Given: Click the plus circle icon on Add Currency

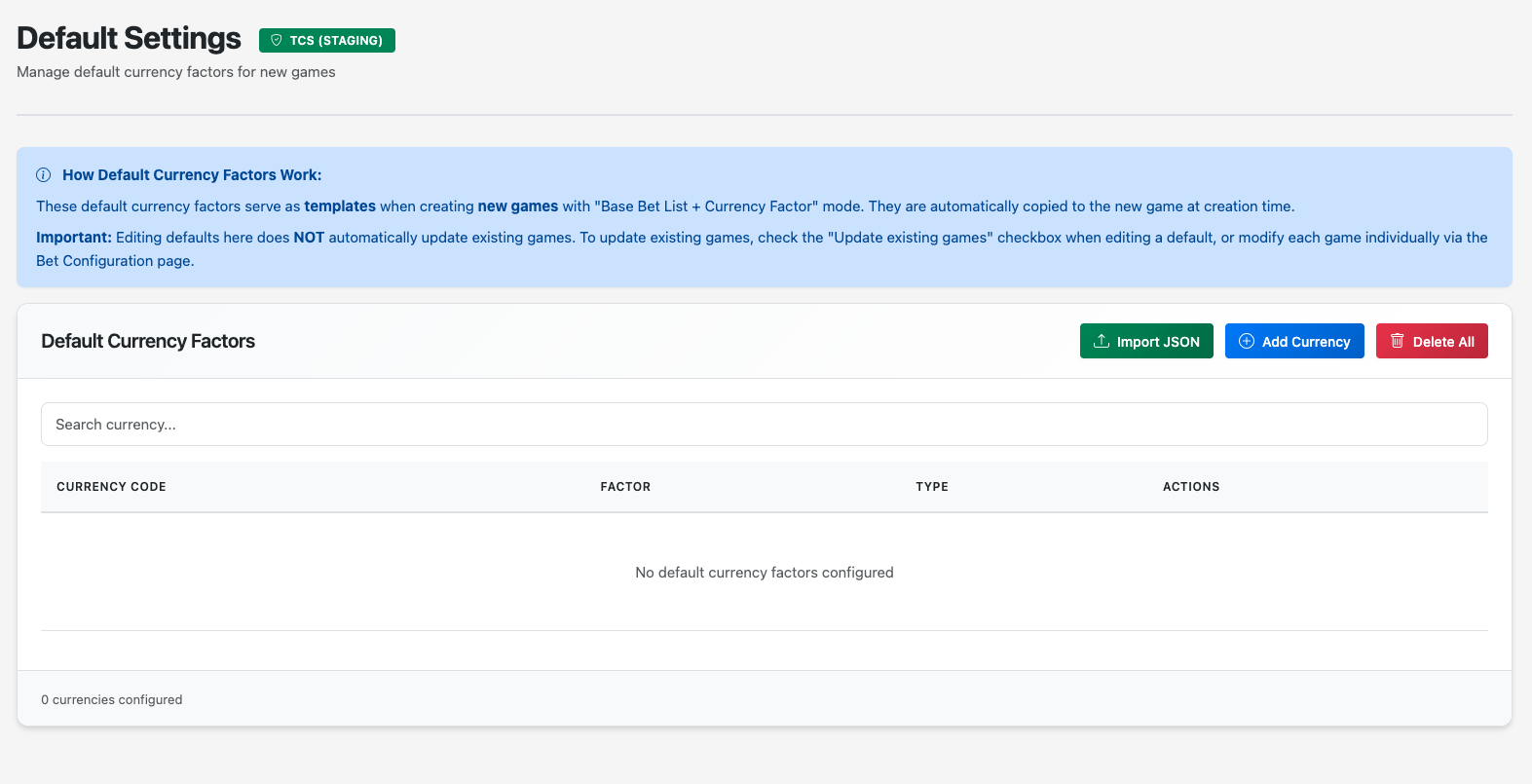Looking at the screenshot, I should click(1247, 341).
